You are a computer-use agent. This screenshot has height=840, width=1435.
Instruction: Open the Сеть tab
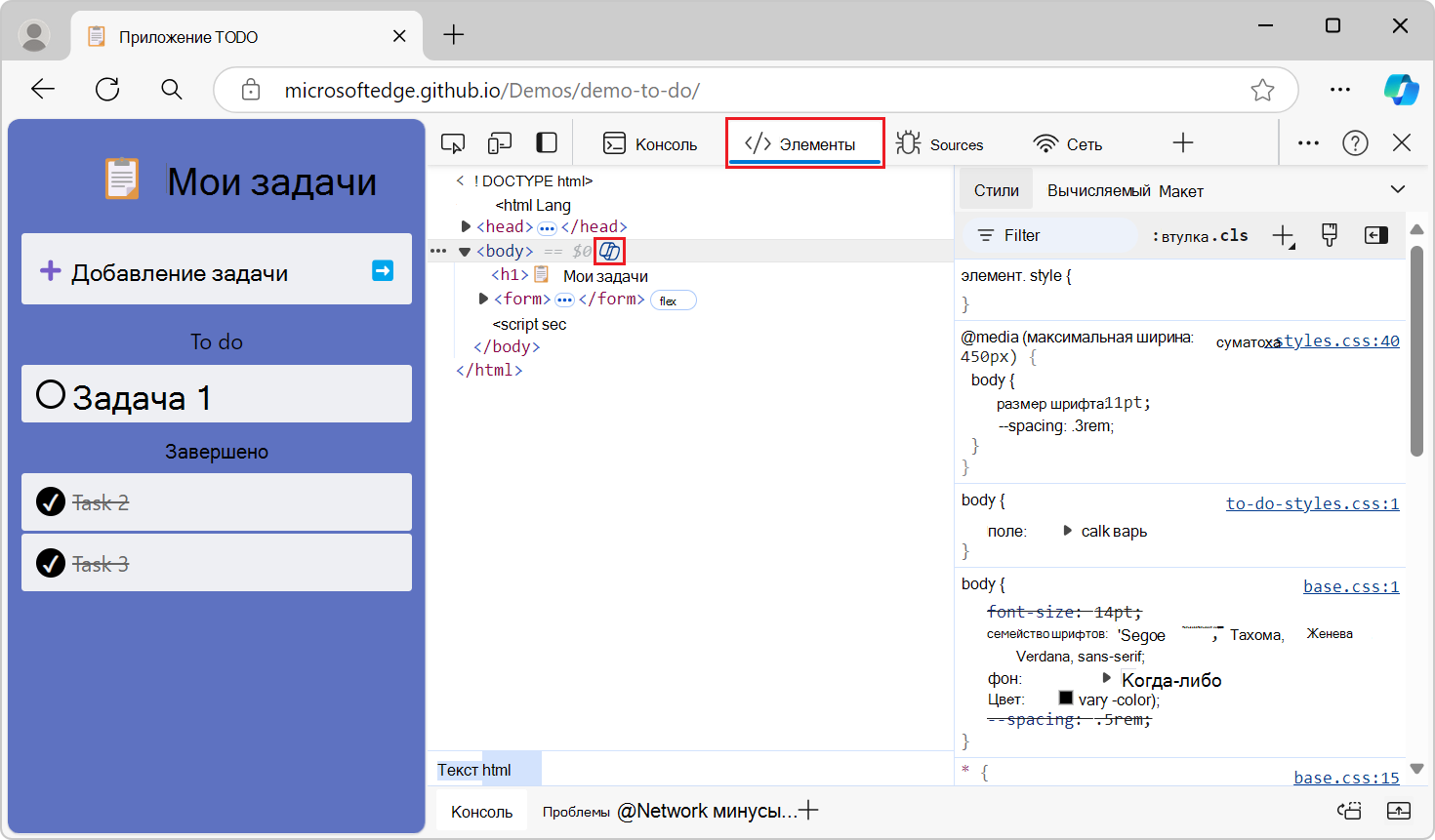1068,143
